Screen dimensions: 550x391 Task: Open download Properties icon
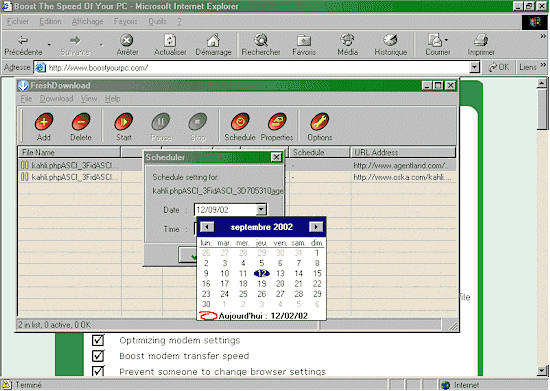tap(277, 122)
